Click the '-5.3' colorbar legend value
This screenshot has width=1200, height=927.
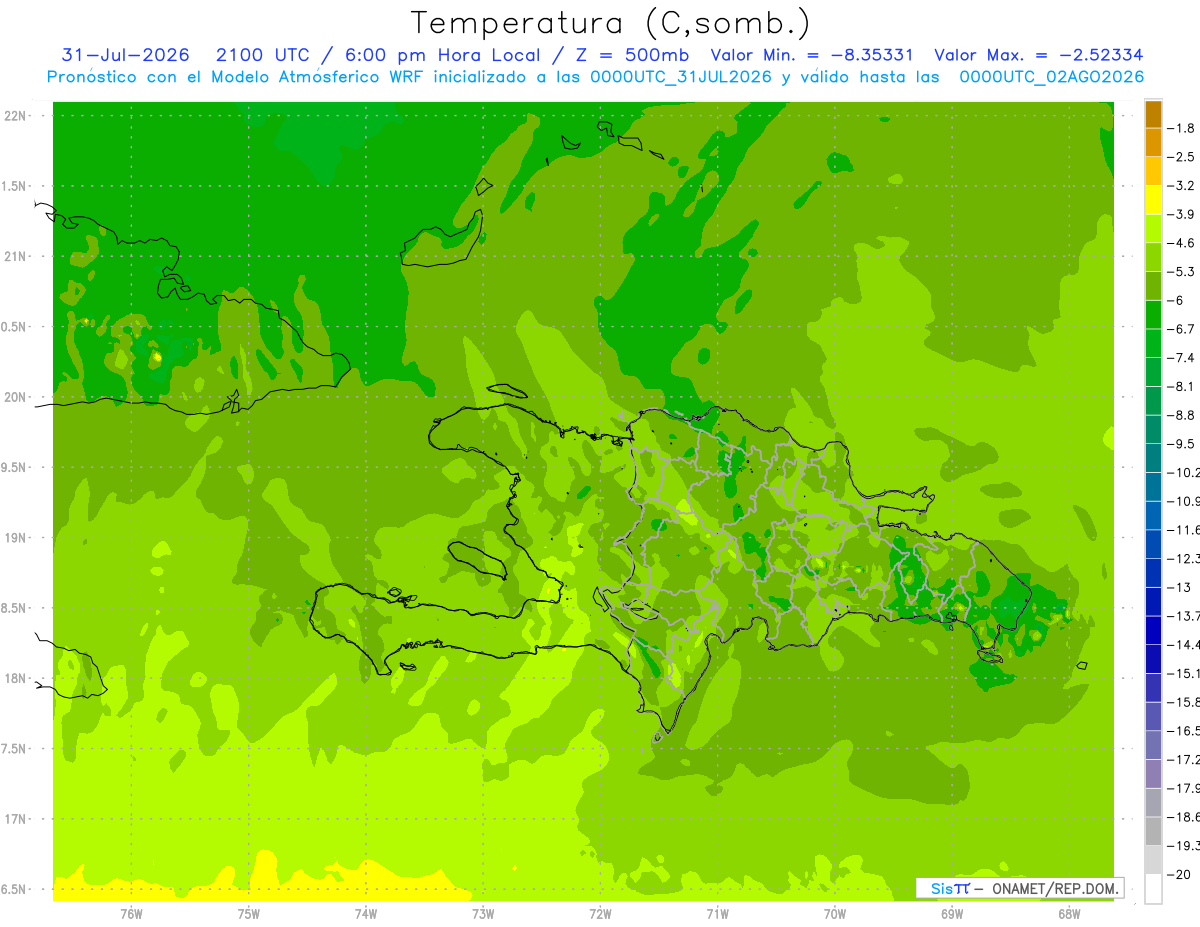[x=1181, y=271]
